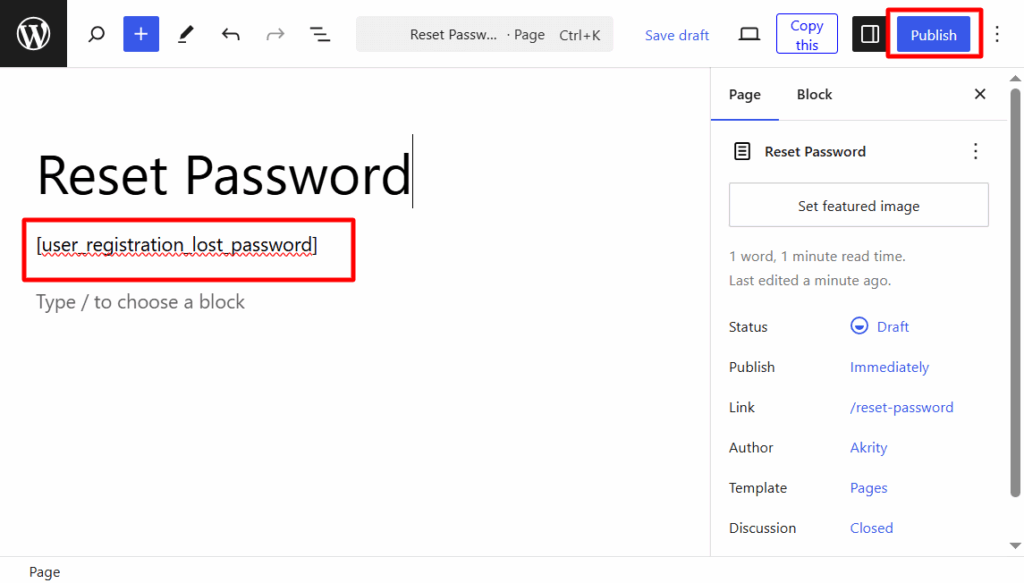
Task: Click the Discussion label
Action: pyautogui.click(x=762, y=528)
